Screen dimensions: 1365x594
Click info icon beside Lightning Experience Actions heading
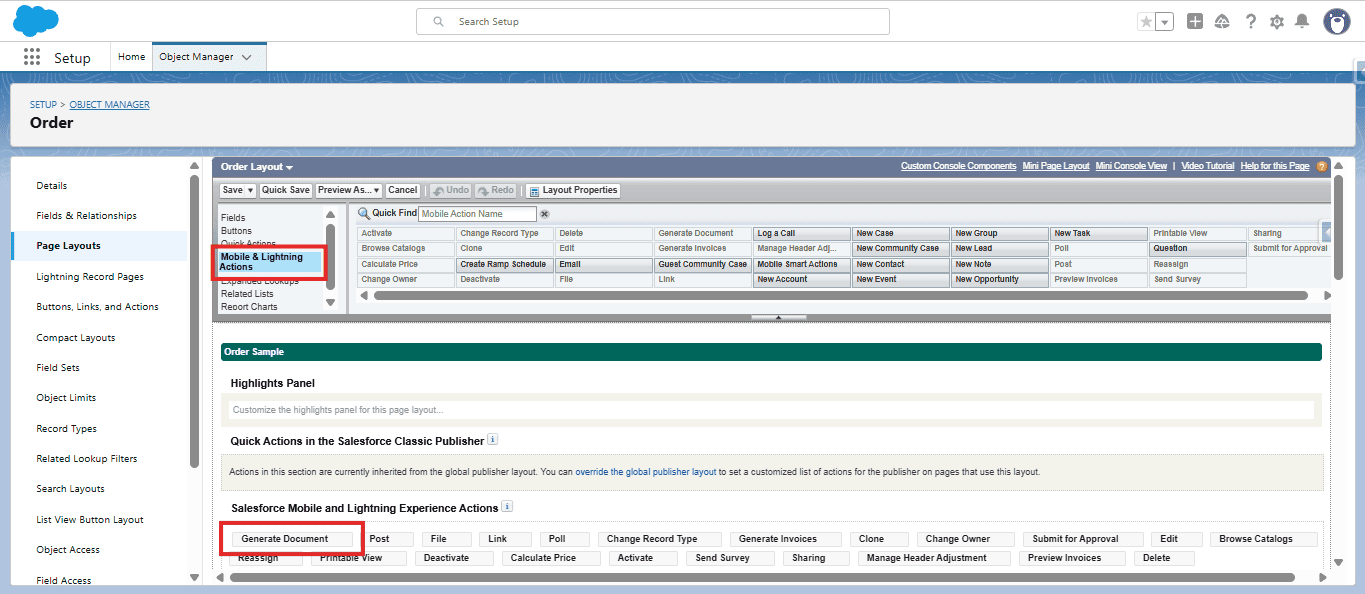[507, 507]
